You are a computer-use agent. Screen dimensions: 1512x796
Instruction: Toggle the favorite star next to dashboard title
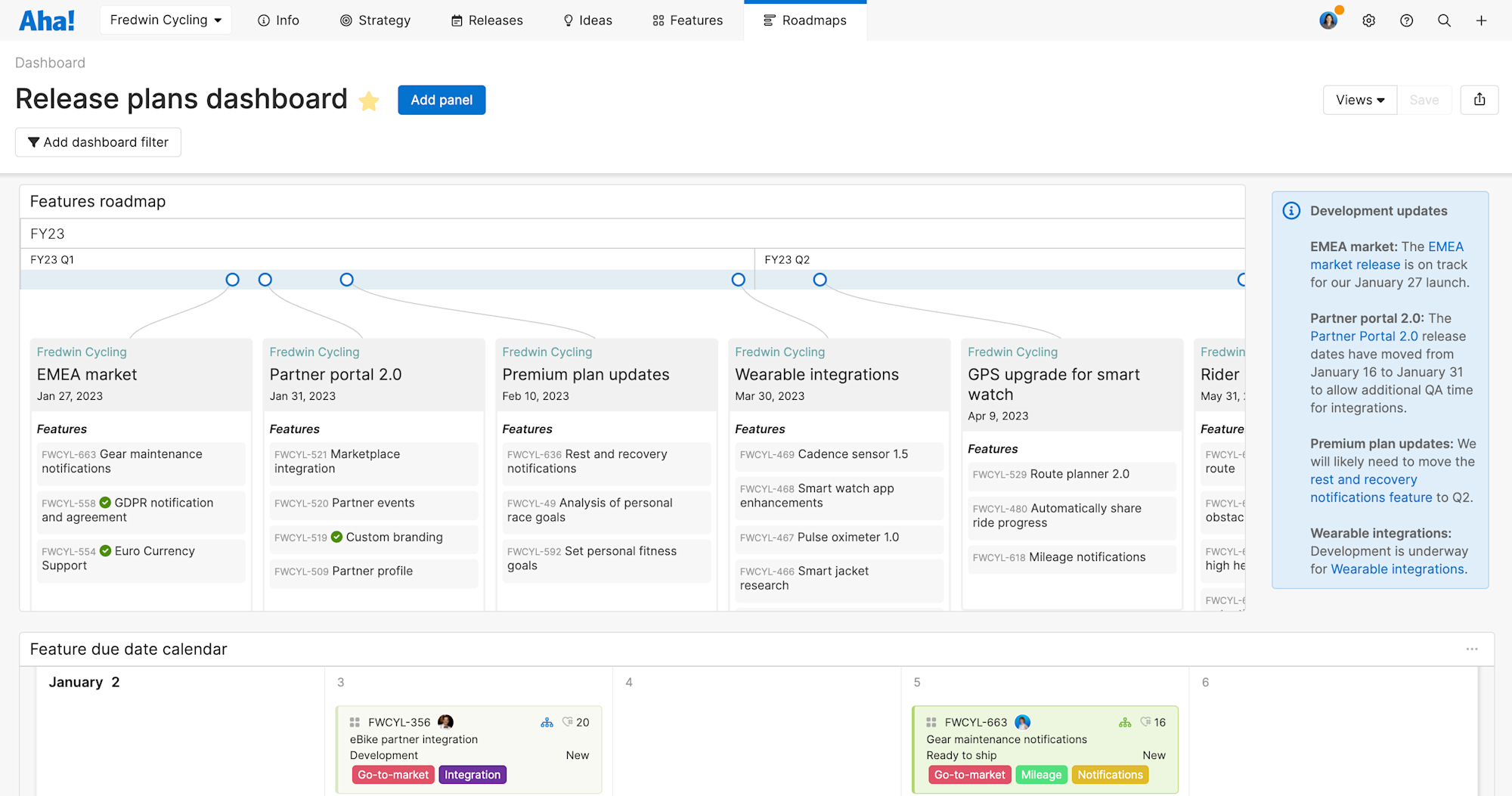(369, 101)
